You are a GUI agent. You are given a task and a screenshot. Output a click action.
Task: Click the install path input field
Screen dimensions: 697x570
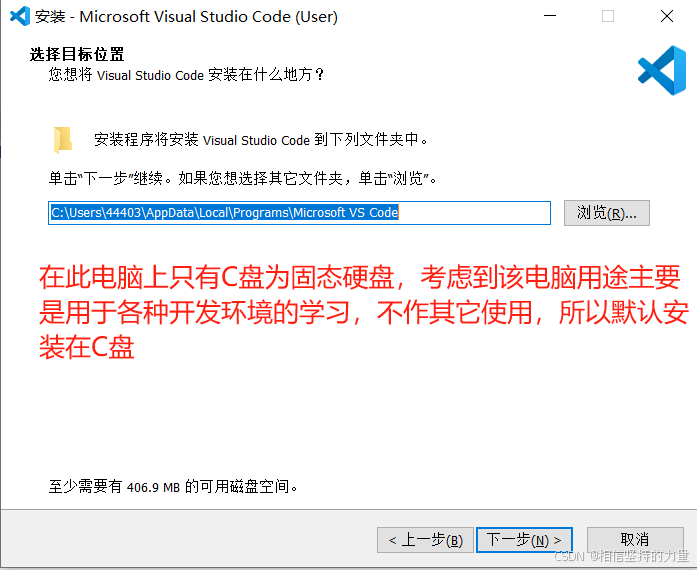click(x=299, y=213)
